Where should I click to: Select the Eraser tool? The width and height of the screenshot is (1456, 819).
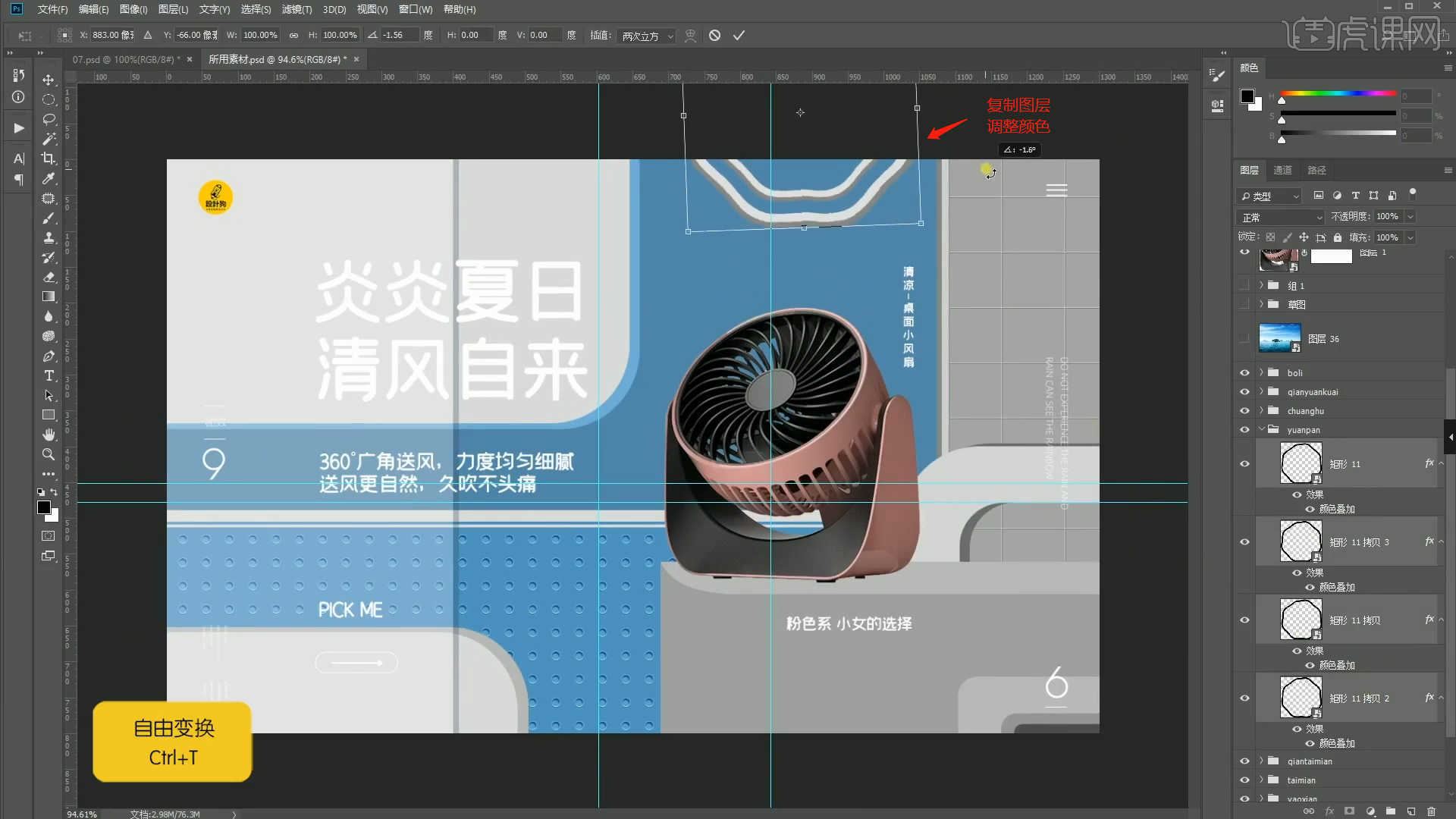point(49,277)
